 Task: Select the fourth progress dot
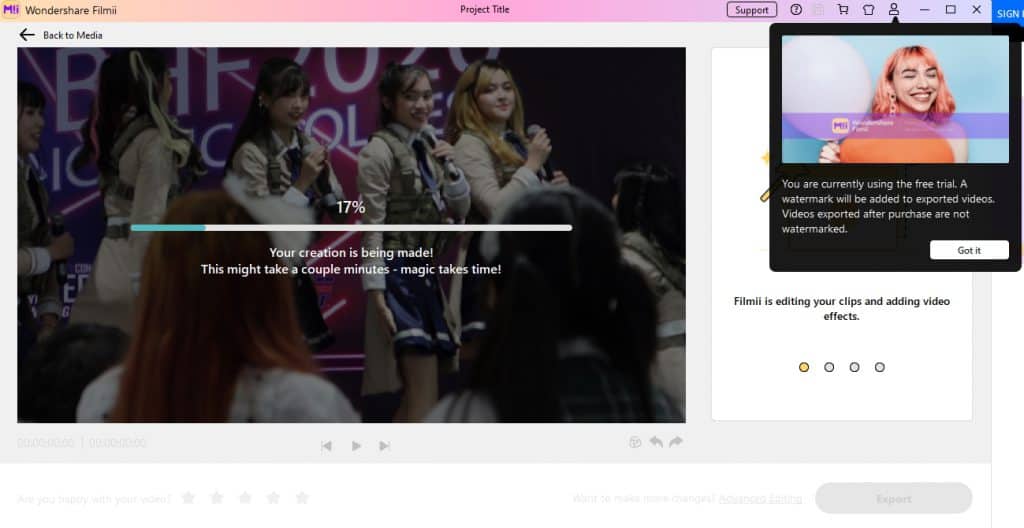coord(880,367)
